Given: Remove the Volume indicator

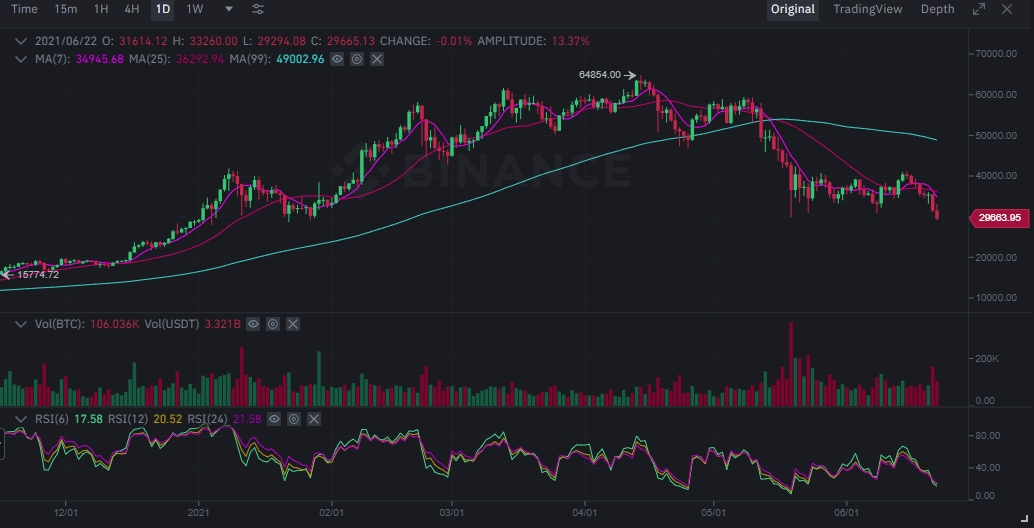Looking at the screenshot, I should [293, 324].
